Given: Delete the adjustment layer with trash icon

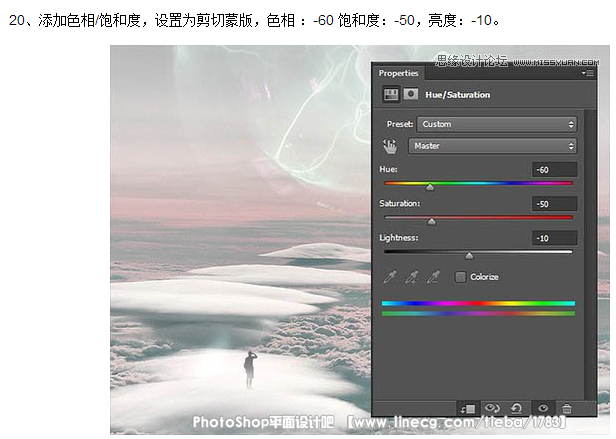Looking at the screenshot, I should point(567,408).
